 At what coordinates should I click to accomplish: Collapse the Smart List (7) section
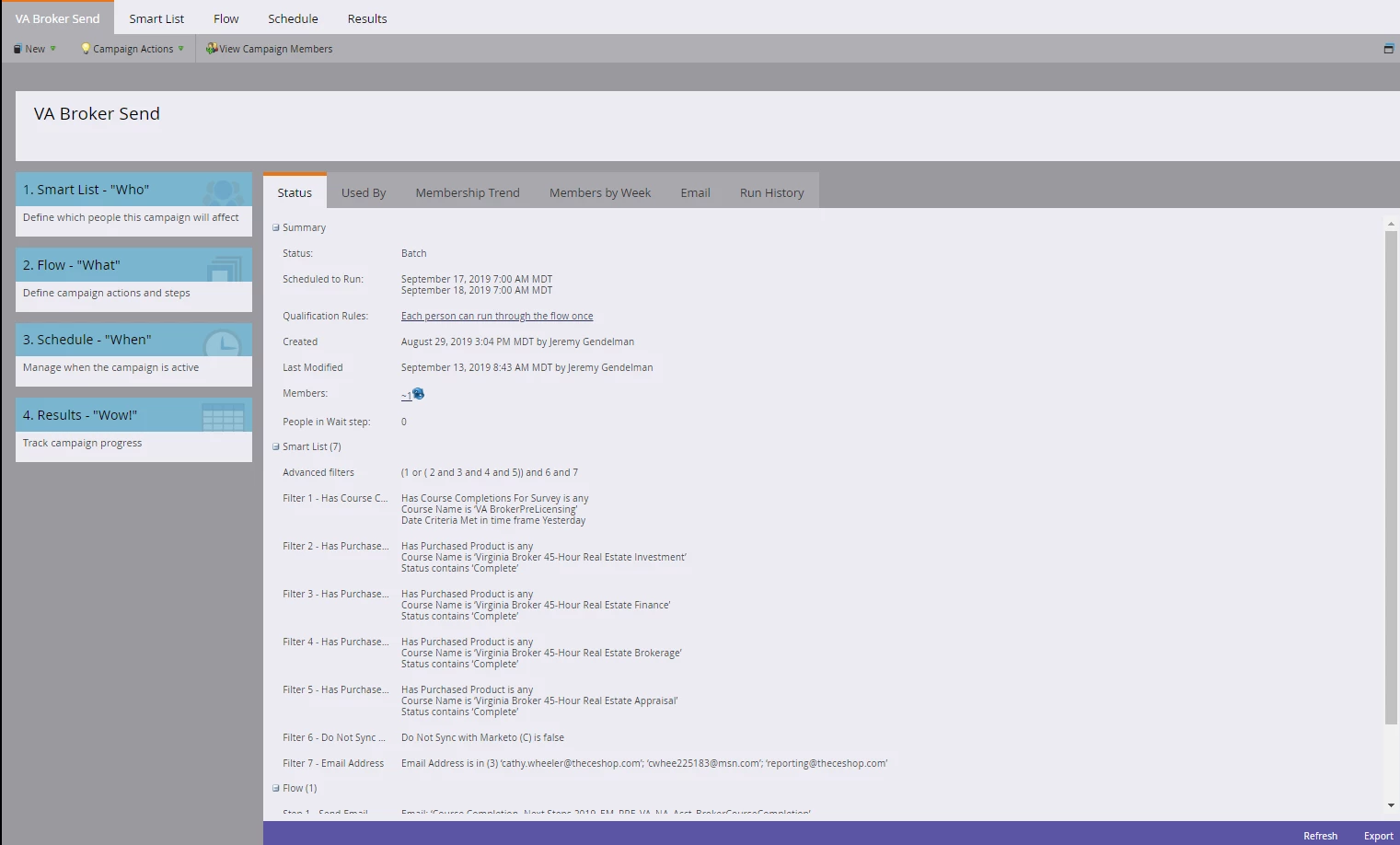coord(275,446)
